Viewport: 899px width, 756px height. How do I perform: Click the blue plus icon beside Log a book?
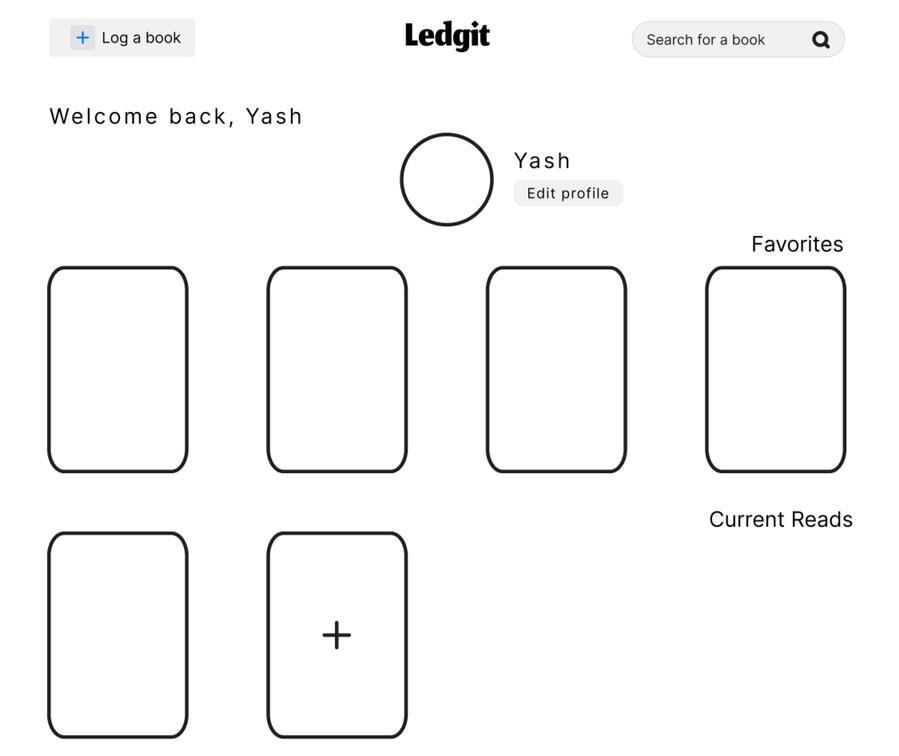tap(82, 38)
